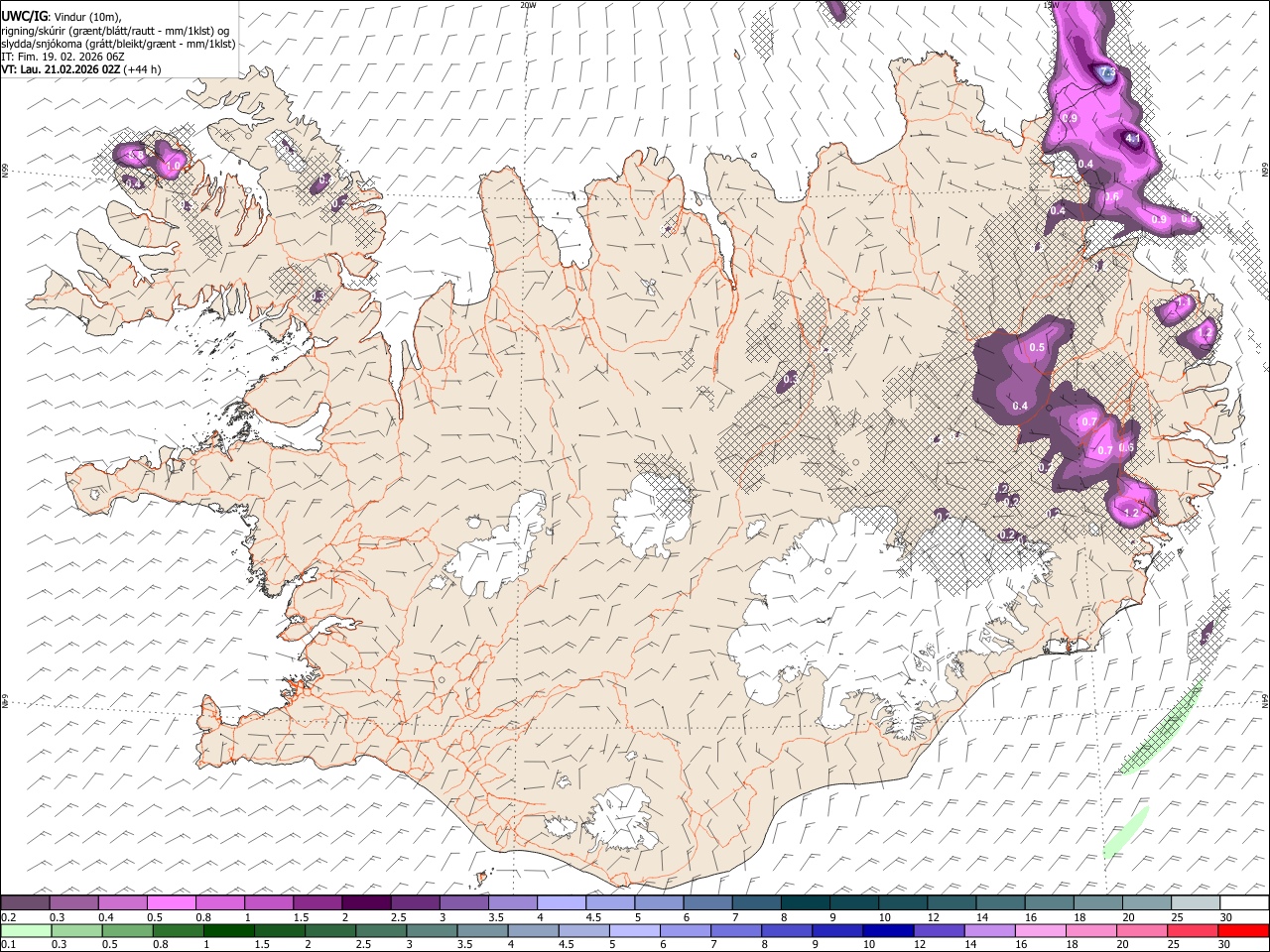
Task: Click the '4.1' snowfall value on the map
Action: click(x=1132, y=139)
